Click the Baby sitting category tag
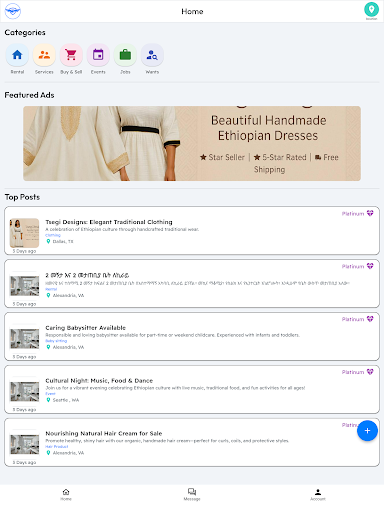The height and width of the screenshot is (512, 384). (56, 341)
